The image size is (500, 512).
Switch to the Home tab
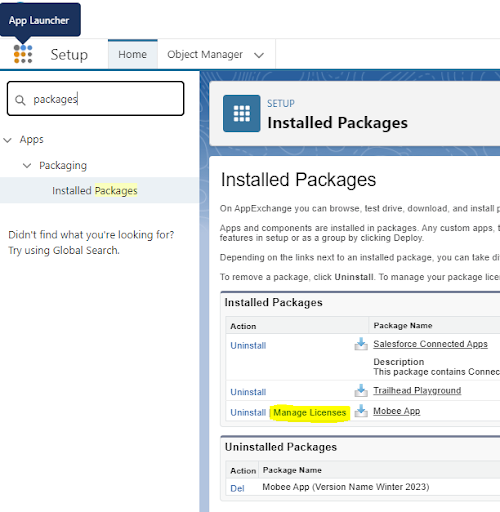(133, 54)
